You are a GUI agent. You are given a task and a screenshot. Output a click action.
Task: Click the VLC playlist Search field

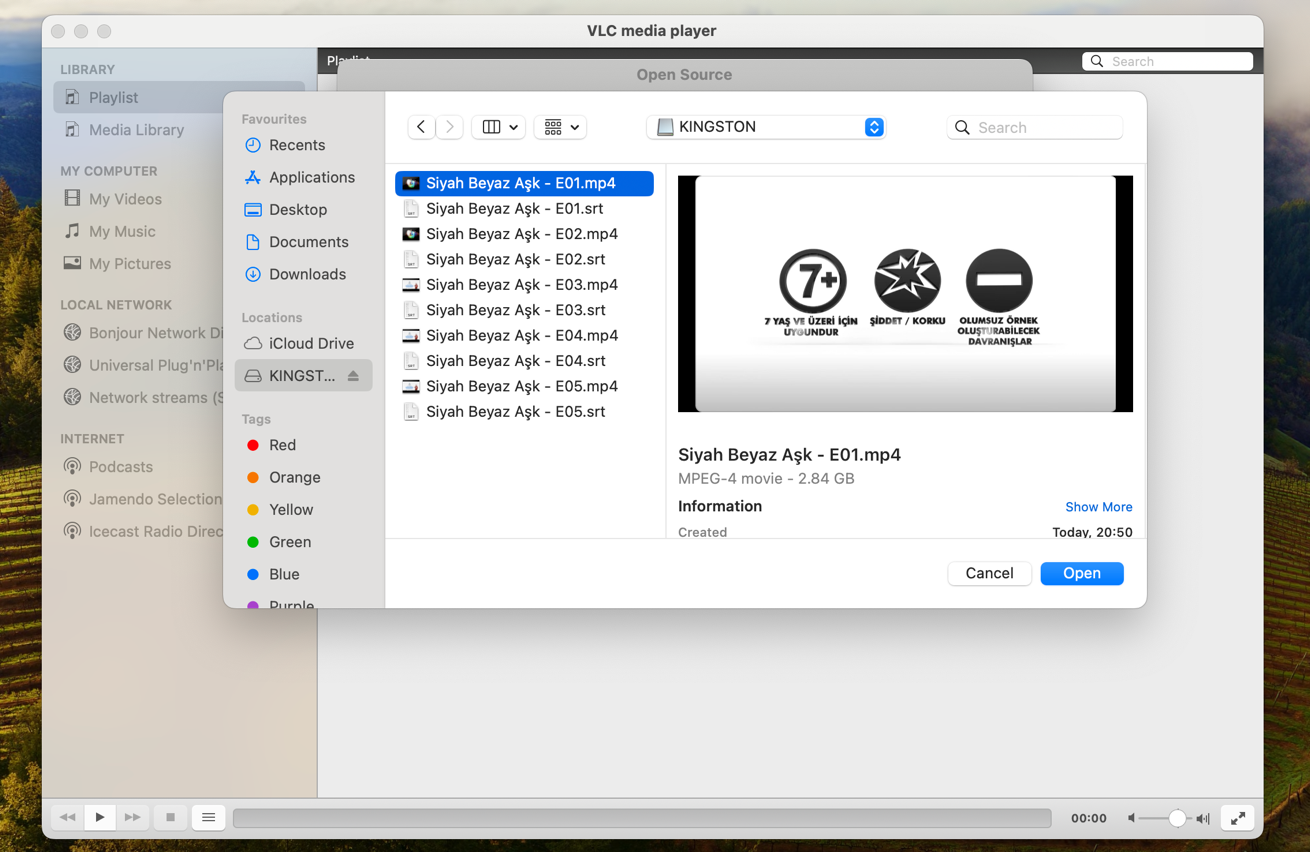point(1168,61)
